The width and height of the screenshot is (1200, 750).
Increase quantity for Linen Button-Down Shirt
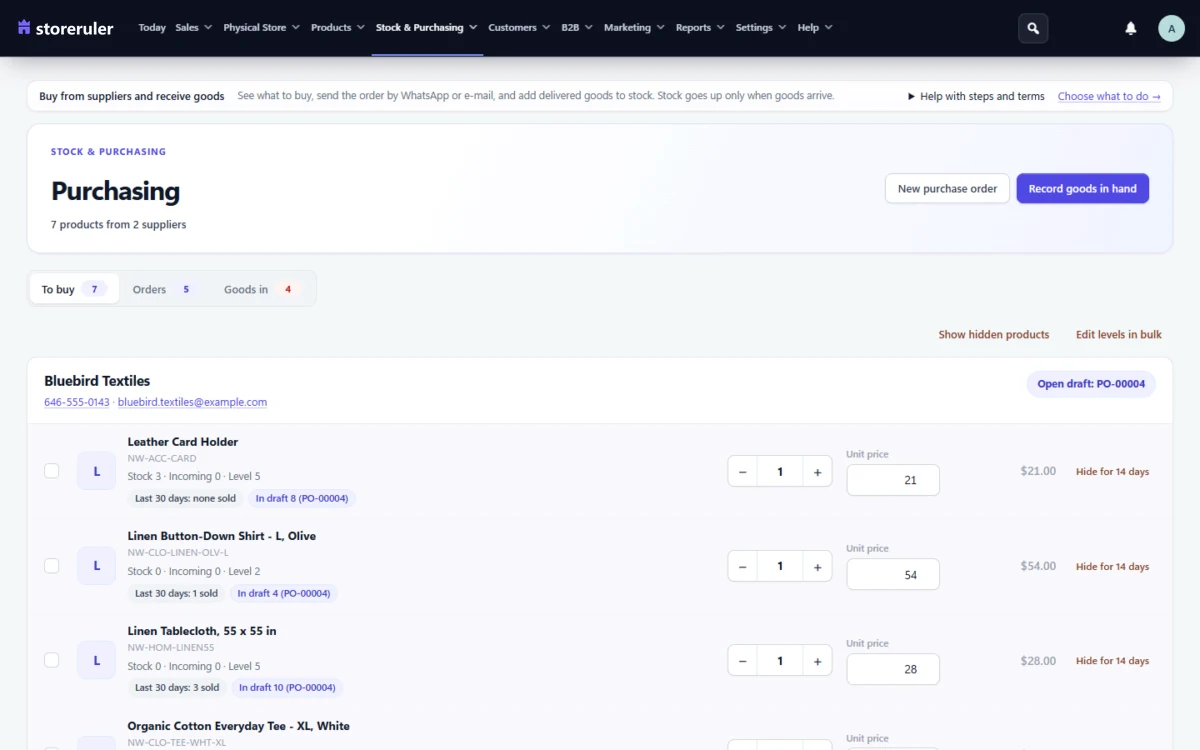(x=817, y=566)
